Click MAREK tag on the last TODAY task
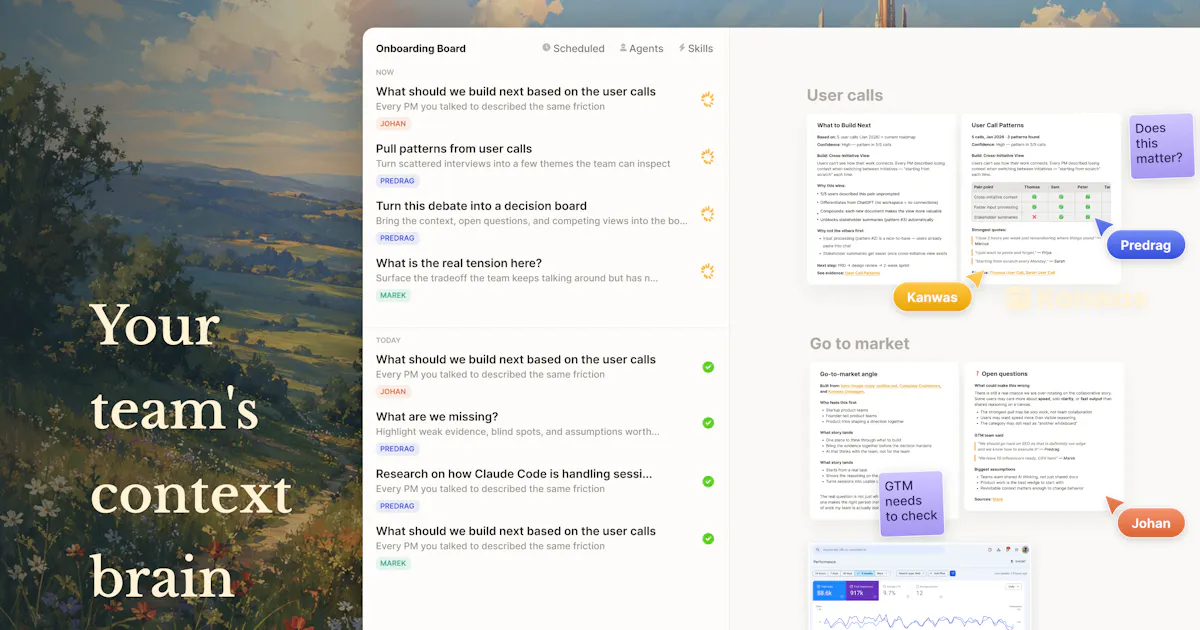The width and height of the screenshot is (1200, 630). 394,563
